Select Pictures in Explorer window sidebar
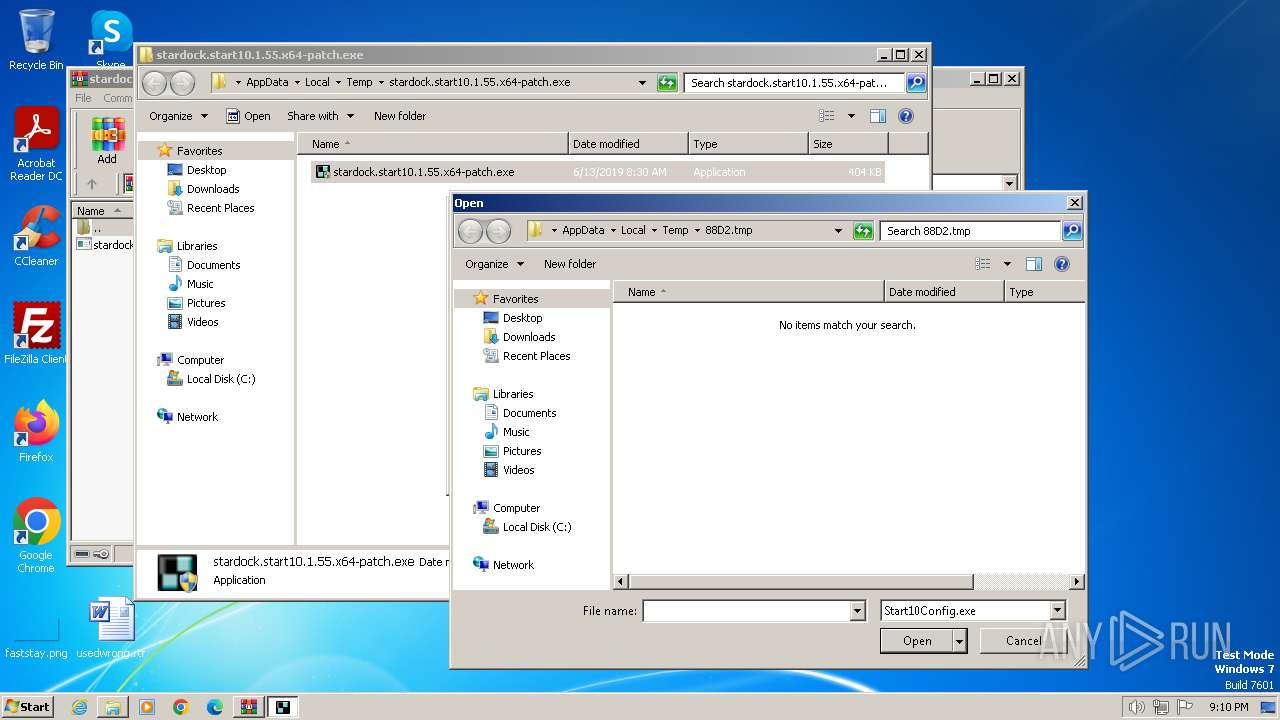Viewport: 1280px width, 720px height. [x=205, y=303]
